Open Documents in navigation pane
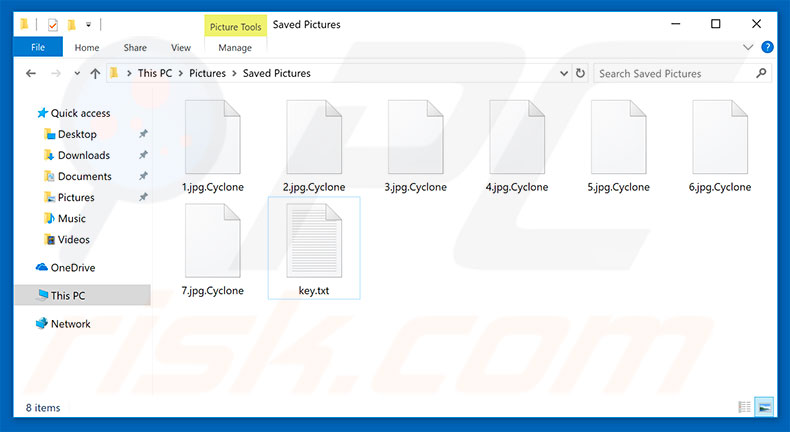This screenshot has height=432, width=790. point(85,177)
